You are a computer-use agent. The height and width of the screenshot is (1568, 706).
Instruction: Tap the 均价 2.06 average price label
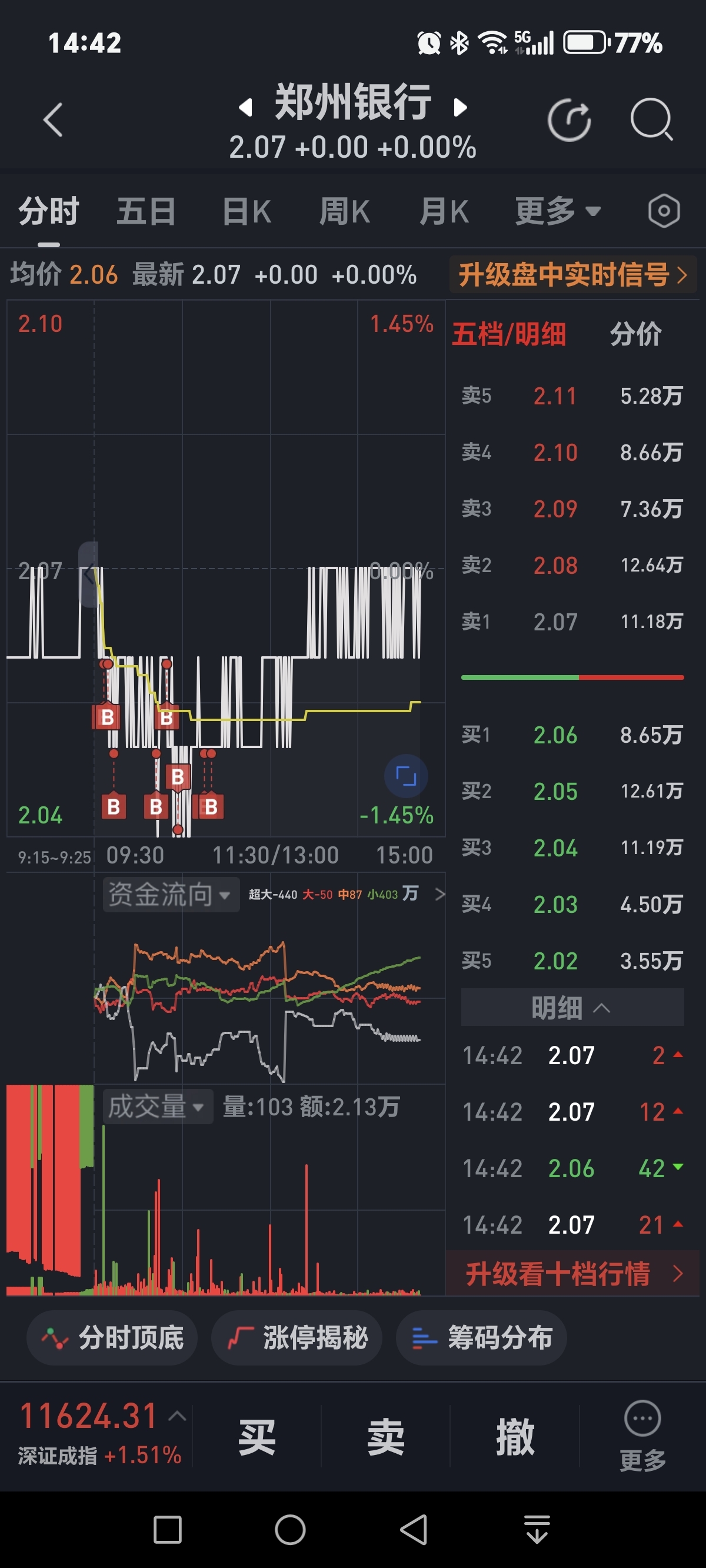(x=64, y=274)
